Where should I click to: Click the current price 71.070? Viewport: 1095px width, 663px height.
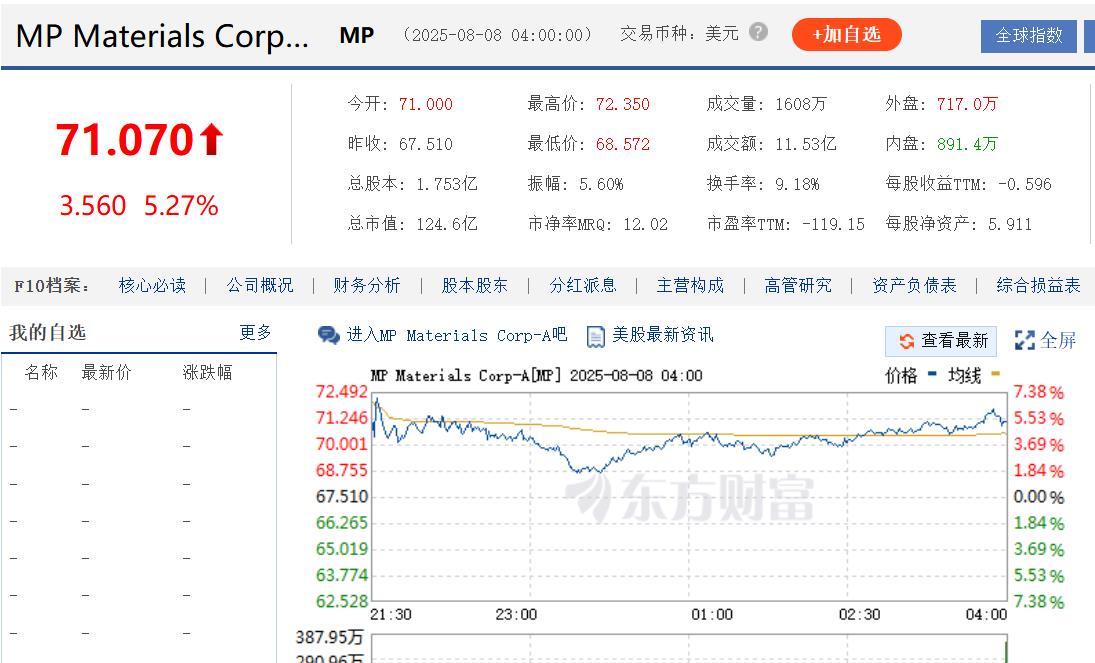pos(124,140)
